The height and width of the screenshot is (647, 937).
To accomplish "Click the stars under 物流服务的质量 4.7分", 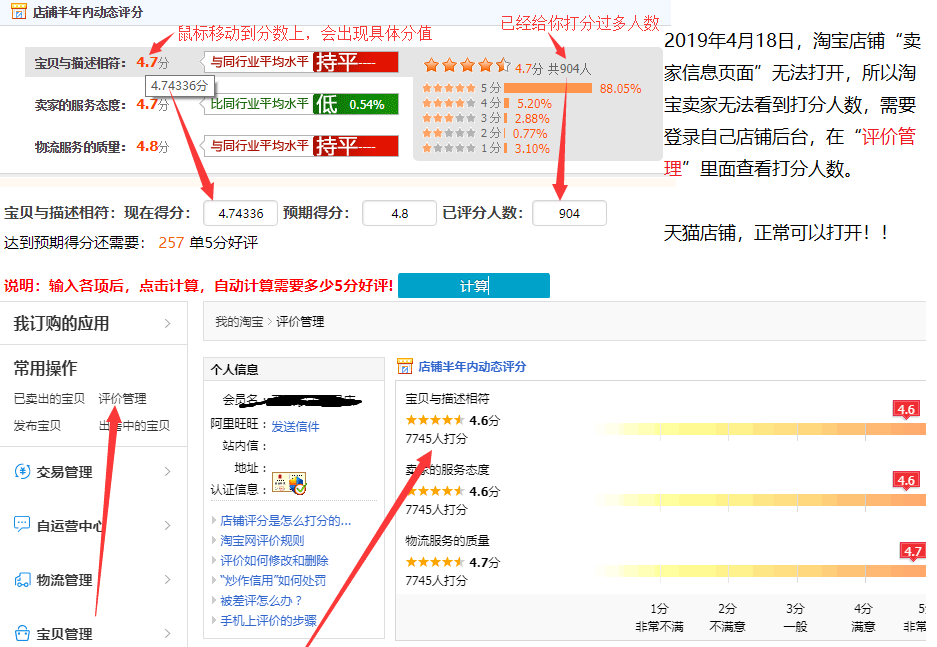I will pos(434,562).
